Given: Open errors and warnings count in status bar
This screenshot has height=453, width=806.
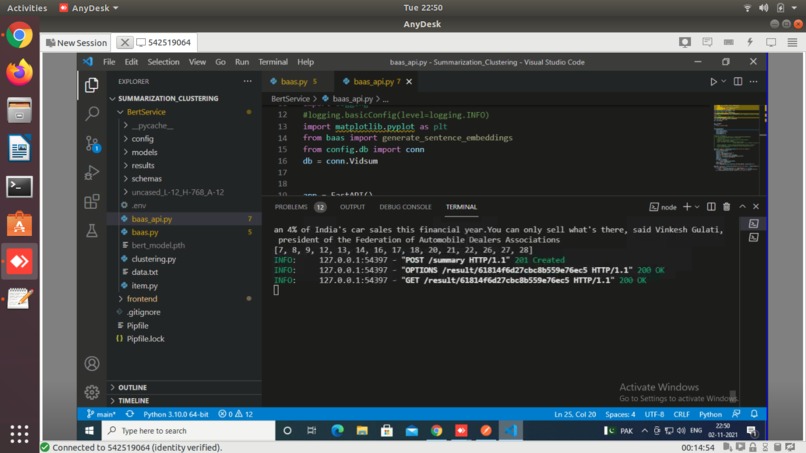Looking at the screenshot, I should (x=235, y=414).
